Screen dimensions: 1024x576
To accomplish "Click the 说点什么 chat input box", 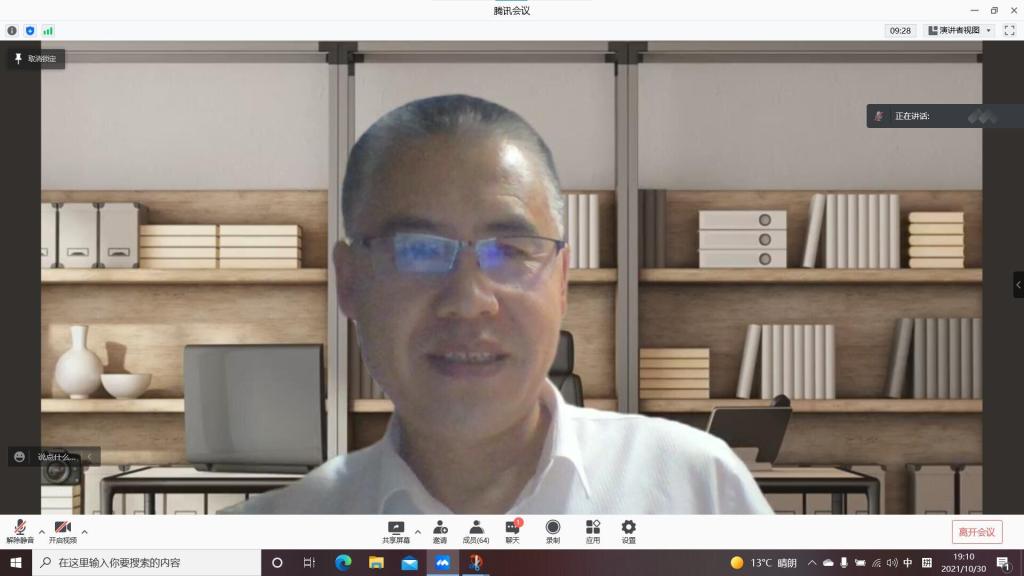I will [x=56, y=457].
